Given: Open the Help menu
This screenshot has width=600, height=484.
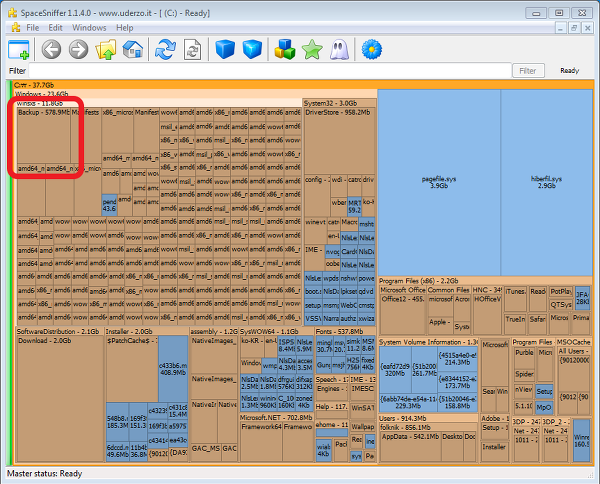Looking at the screenshot, I should [x=125, y=28].
